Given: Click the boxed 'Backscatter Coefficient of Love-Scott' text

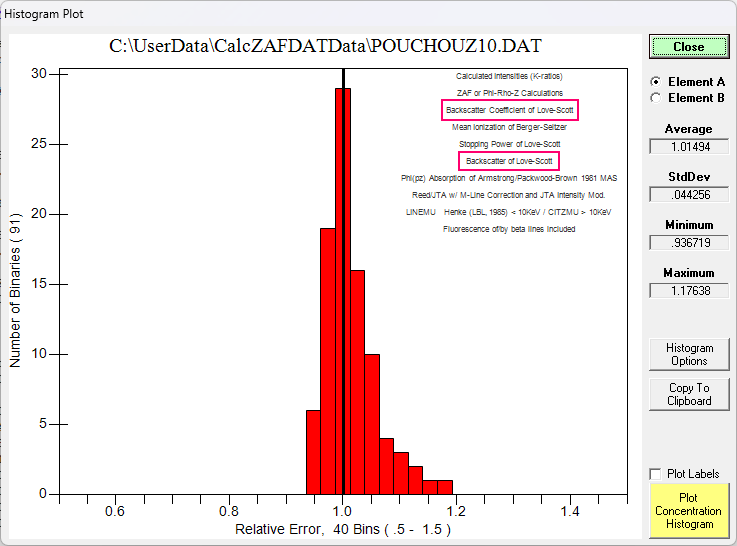Looking at the screenshot, I should pos(509,110).
